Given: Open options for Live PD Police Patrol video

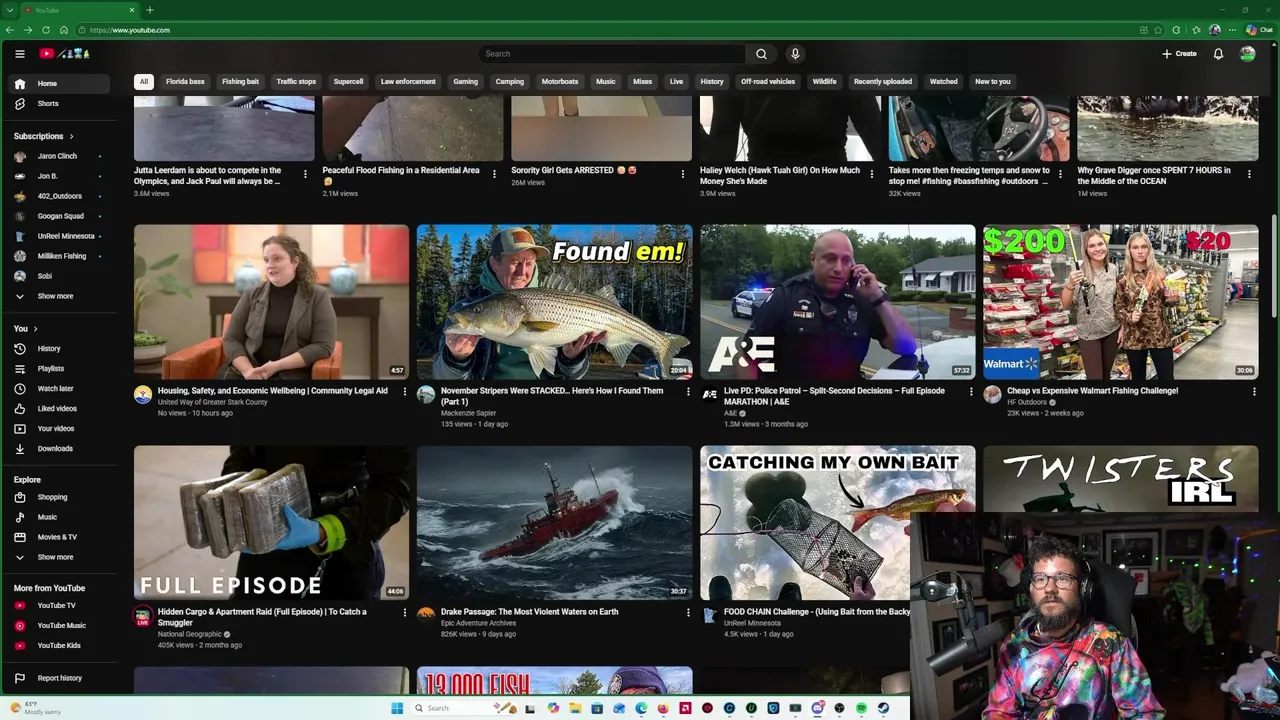Looking at the screenshot, I should (x=971, y=392).
